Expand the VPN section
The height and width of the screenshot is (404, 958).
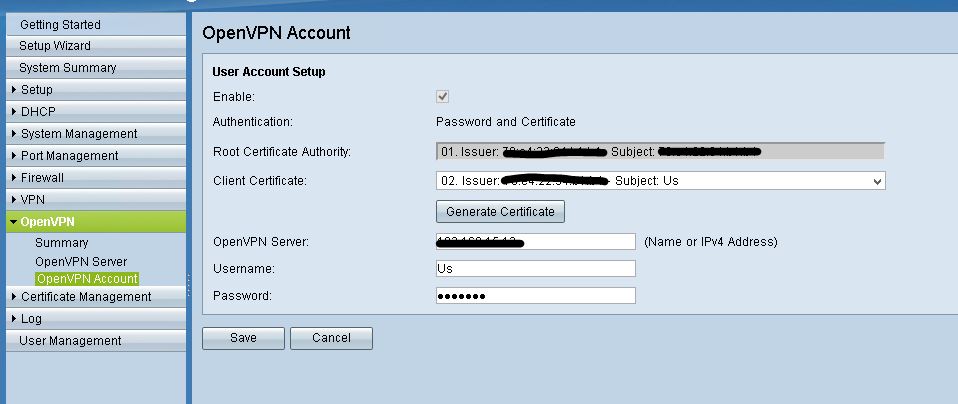point(96,200)
